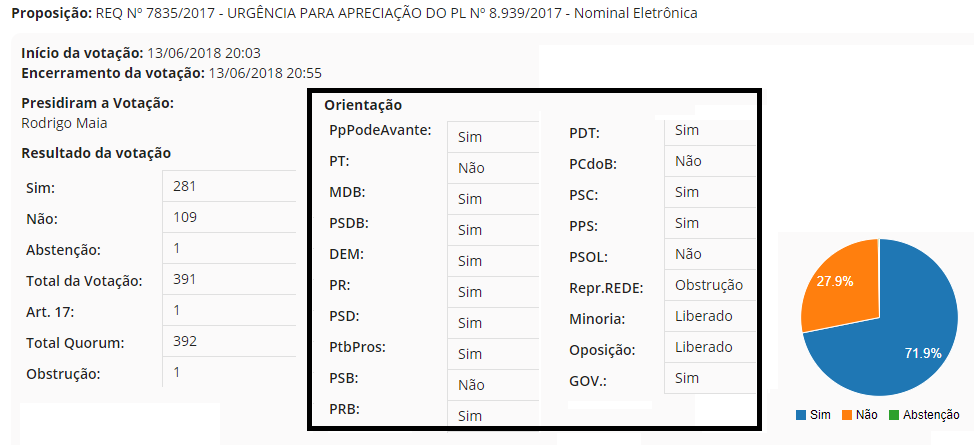The height and width of the screenshot is (445, 974).
Task: Click the Não vote count 109
Action: tap(185, 217)
